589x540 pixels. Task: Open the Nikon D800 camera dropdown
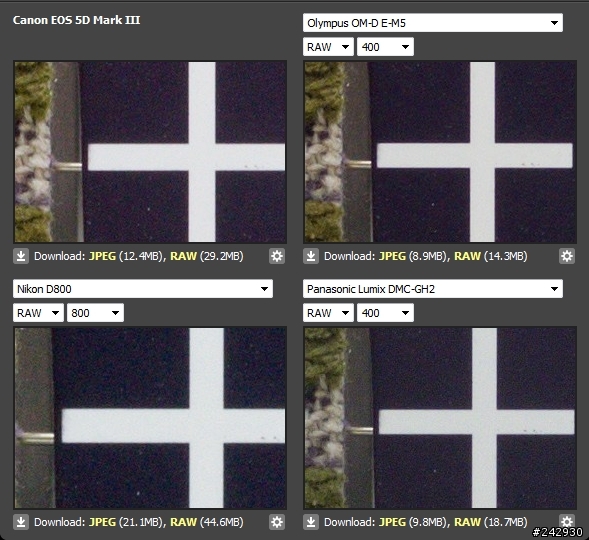point(143,289)
